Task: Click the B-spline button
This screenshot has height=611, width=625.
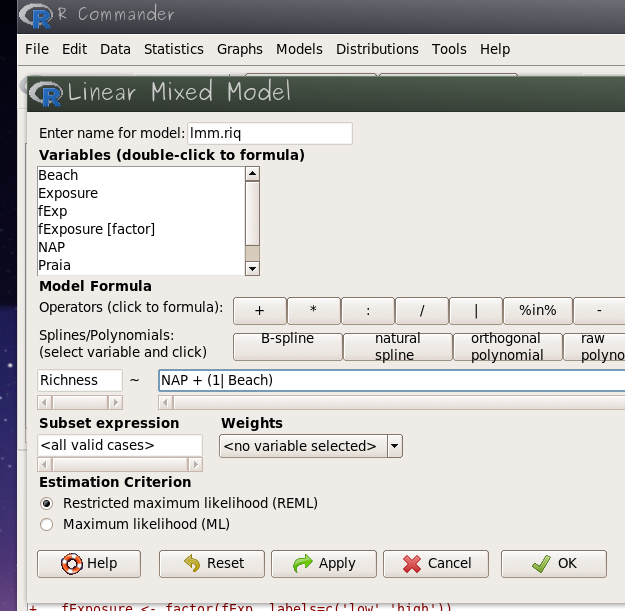Action: pos(287,346)
